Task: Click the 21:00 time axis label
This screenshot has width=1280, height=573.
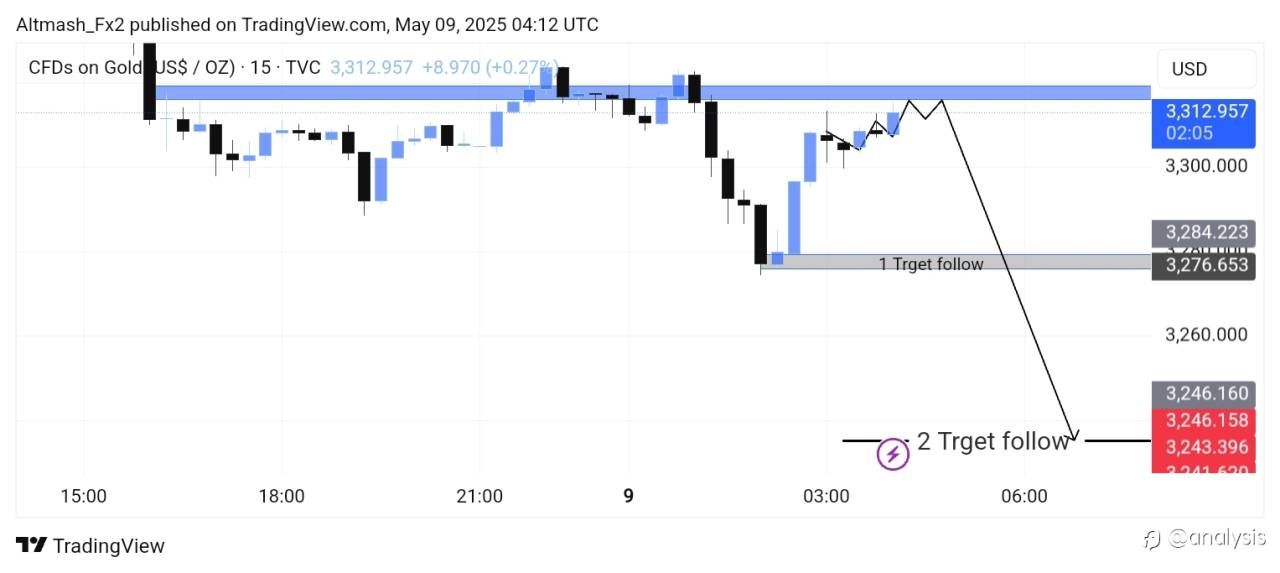Action: point(479,496)
